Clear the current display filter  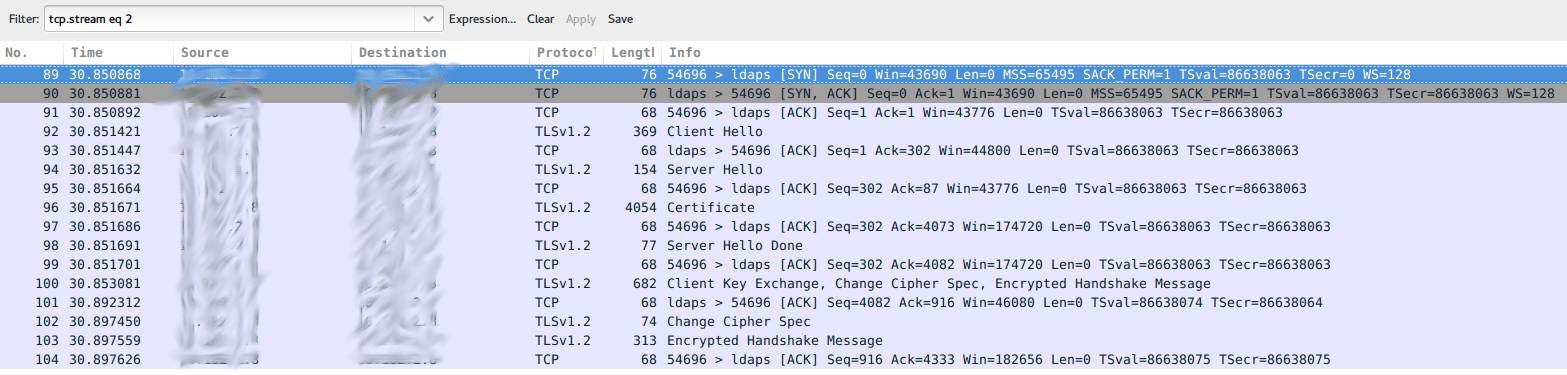(x=541, y=19)
